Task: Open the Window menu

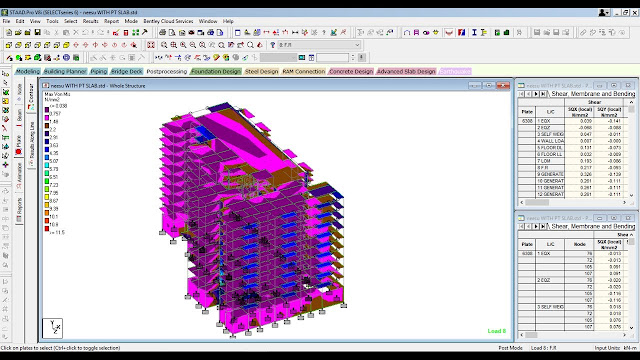Action: 208,21
